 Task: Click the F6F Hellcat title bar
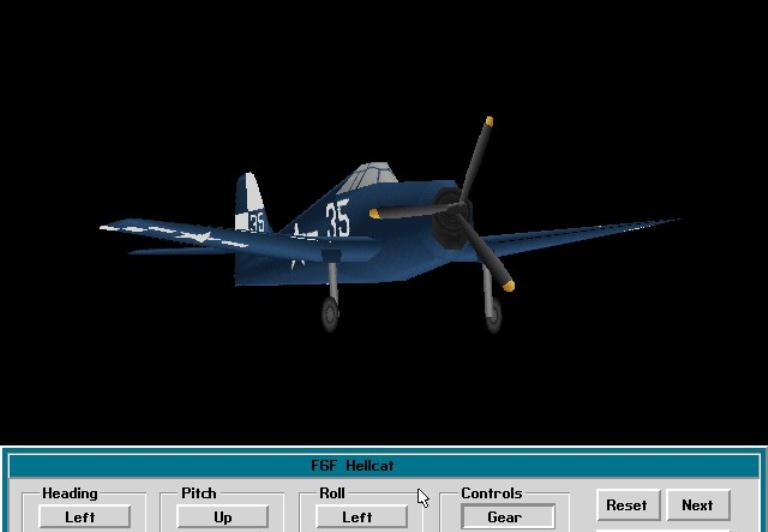[383, 466]
